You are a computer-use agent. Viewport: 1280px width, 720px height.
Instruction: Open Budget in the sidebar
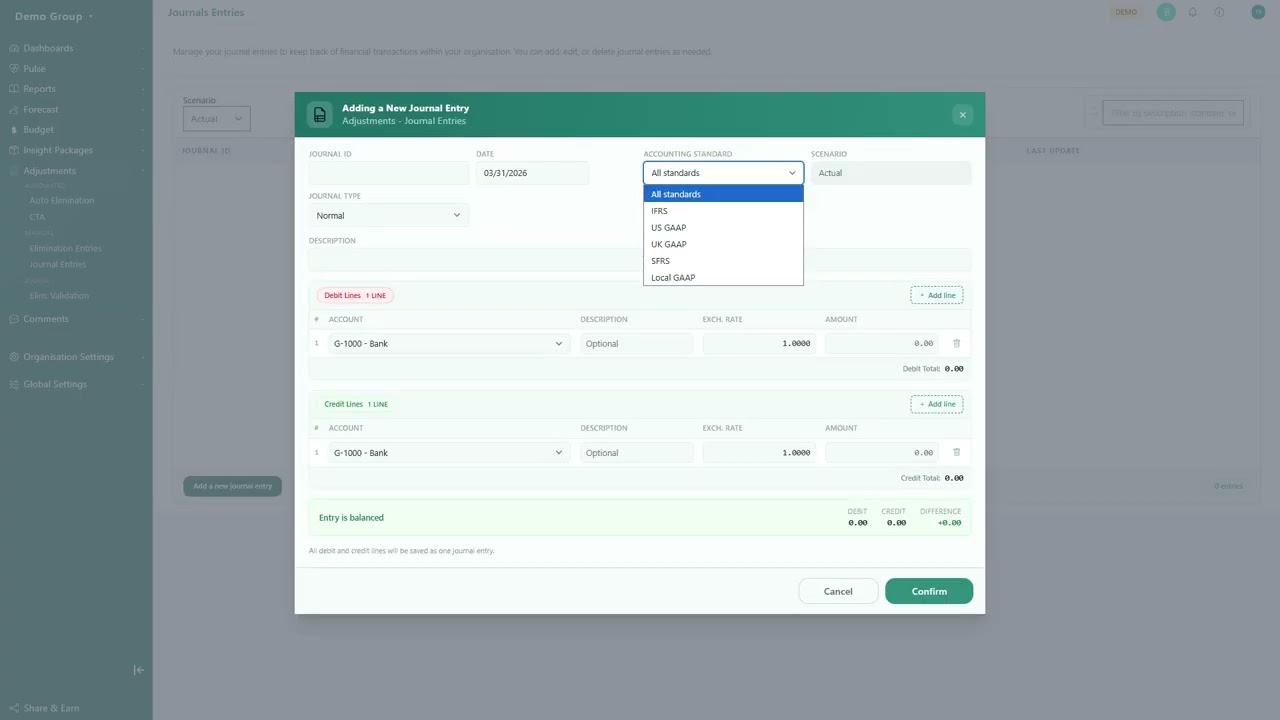tap(38, 130)
